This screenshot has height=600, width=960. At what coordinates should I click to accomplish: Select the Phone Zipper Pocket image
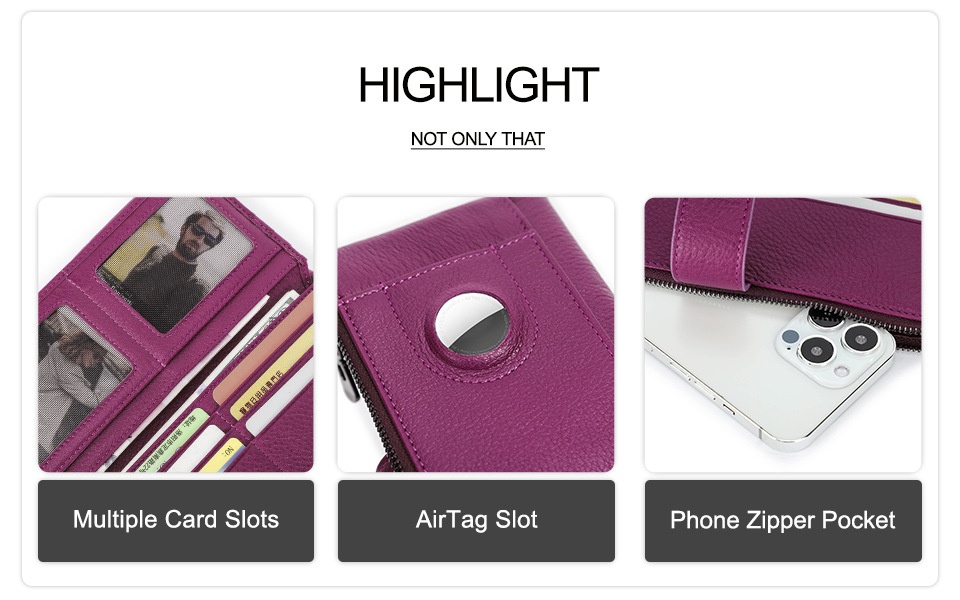783,334
